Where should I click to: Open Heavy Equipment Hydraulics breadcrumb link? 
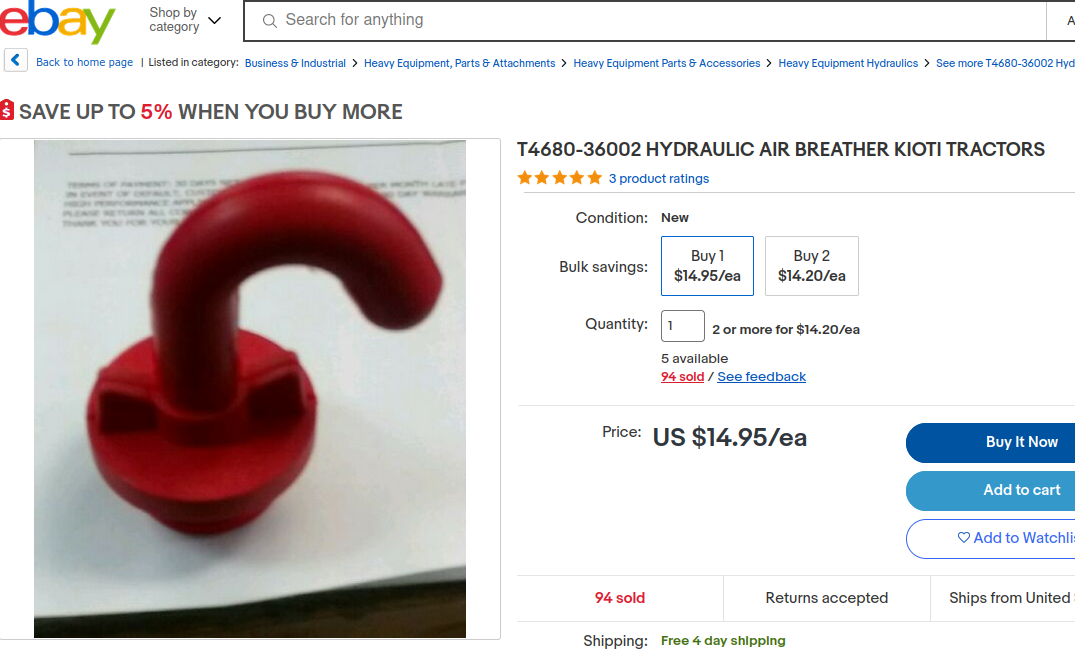(x=848, y=63)
